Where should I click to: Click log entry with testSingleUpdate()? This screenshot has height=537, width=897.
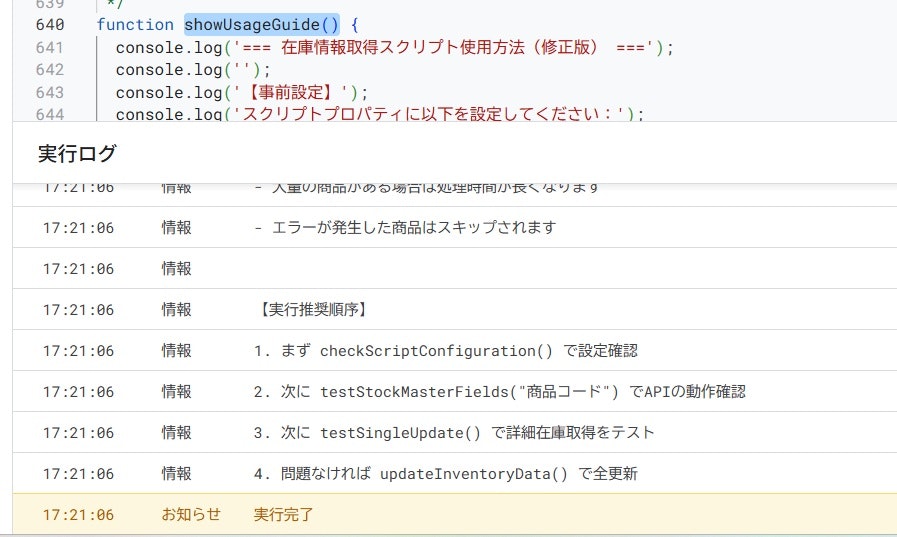[x=454, y=432]
